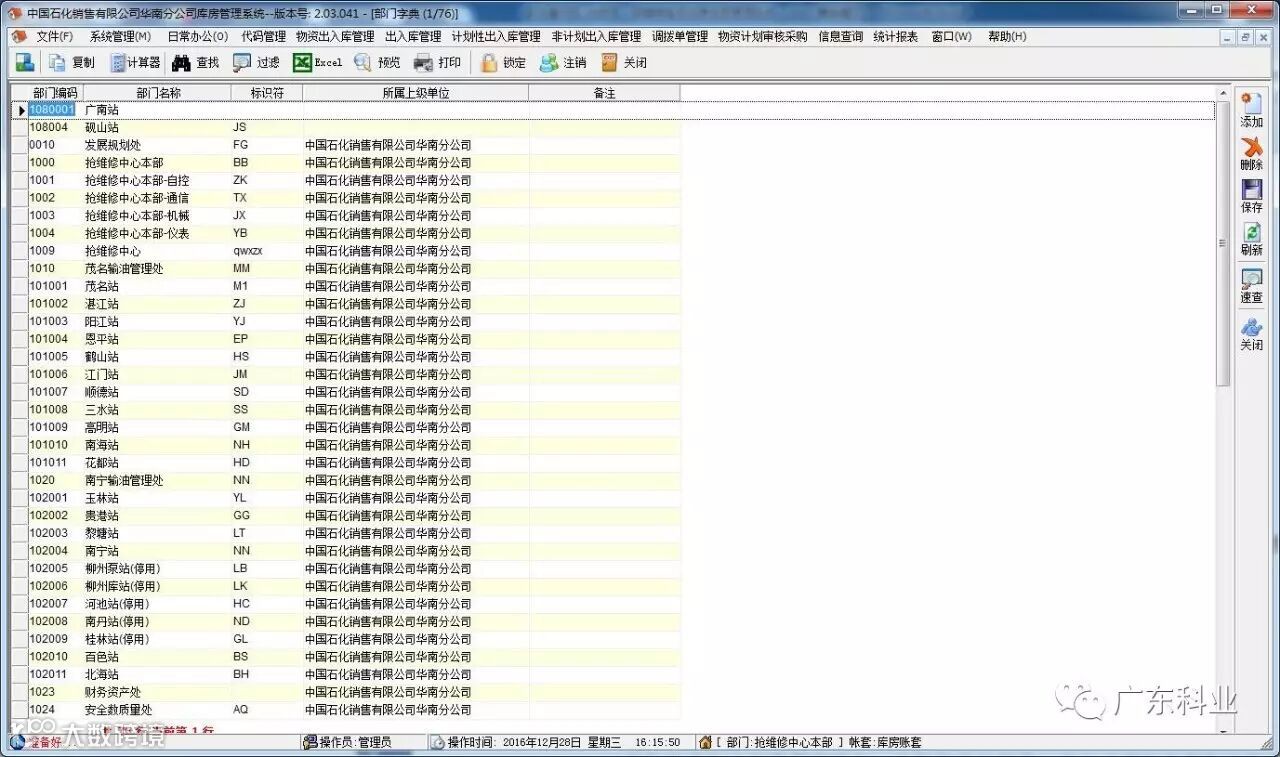Open the 系统管理(M) menu
This screenshot has width=1280, height=757.
click(120, 36)
